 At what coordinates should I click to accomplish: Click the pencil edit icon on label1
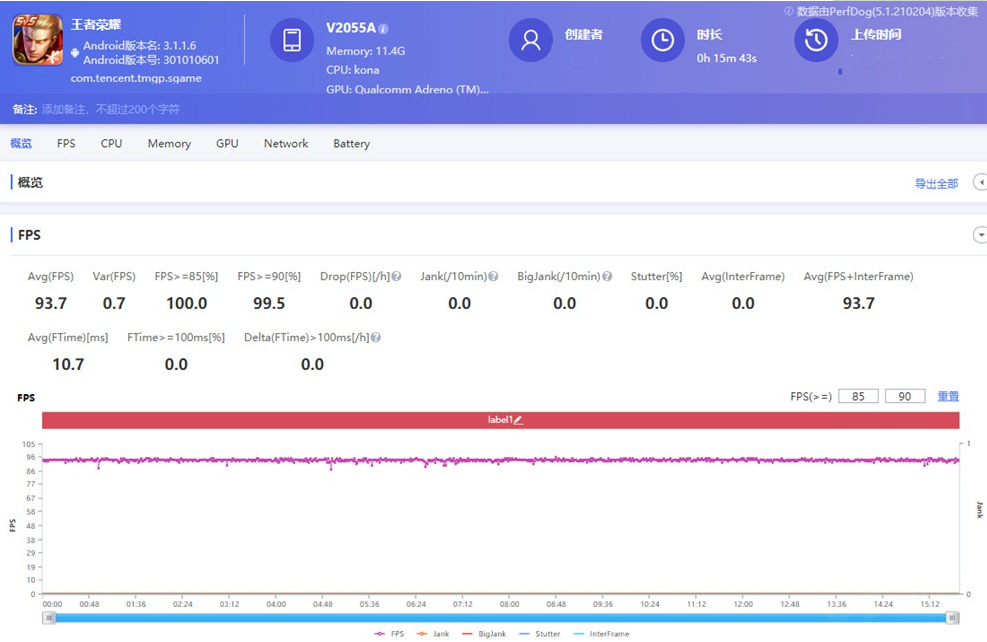[519, 420]
